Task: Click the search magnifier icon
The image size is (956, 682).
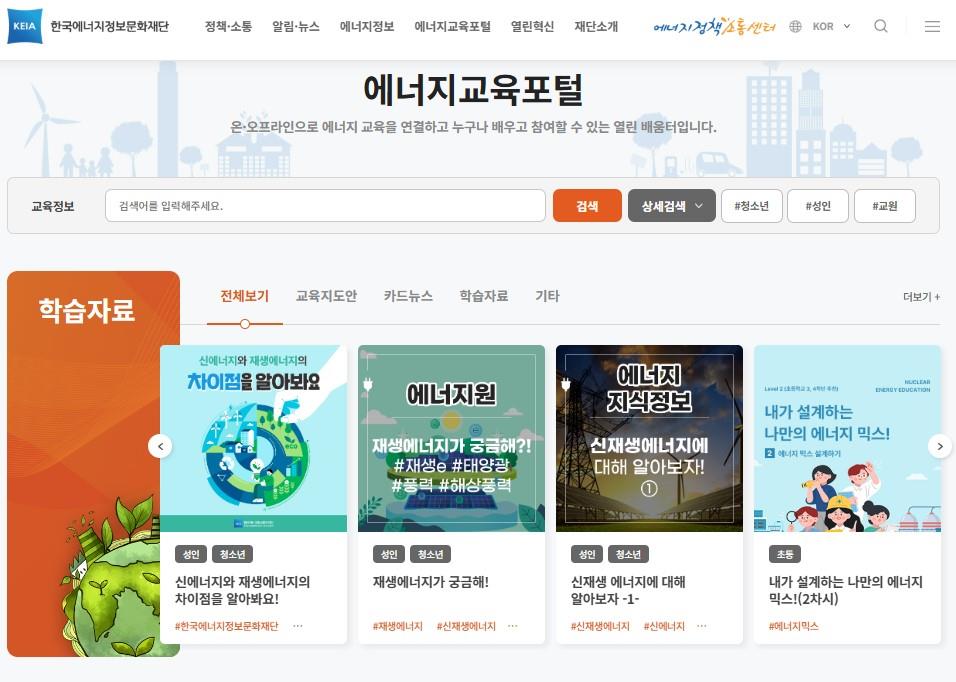Action: point(879,27)
